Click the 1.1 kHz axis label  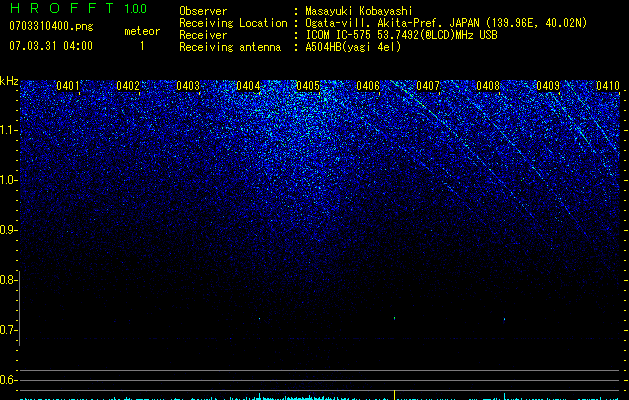(x=8, y=130)
